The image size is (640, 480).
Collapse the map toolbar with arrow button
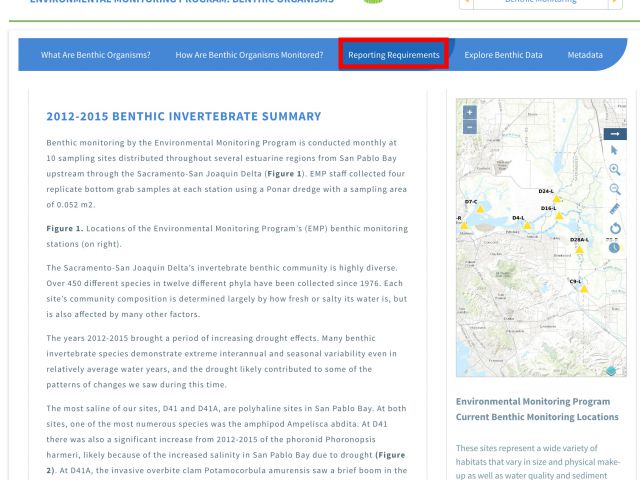(615, 134)
